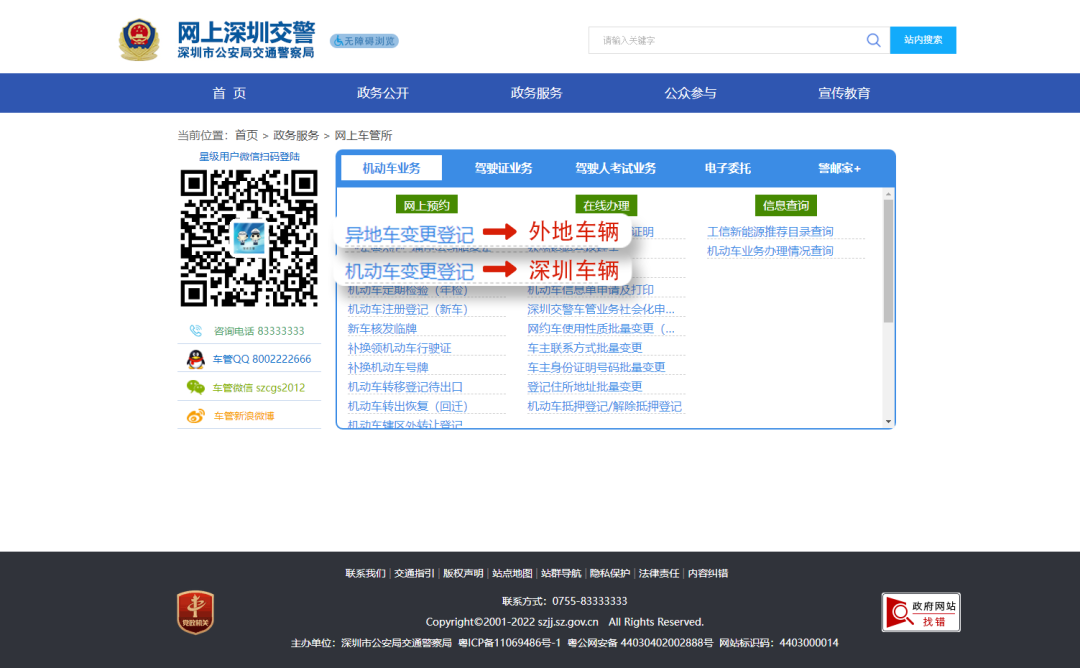Click the 车管微信 szcgs2012 text

point(259,387)
